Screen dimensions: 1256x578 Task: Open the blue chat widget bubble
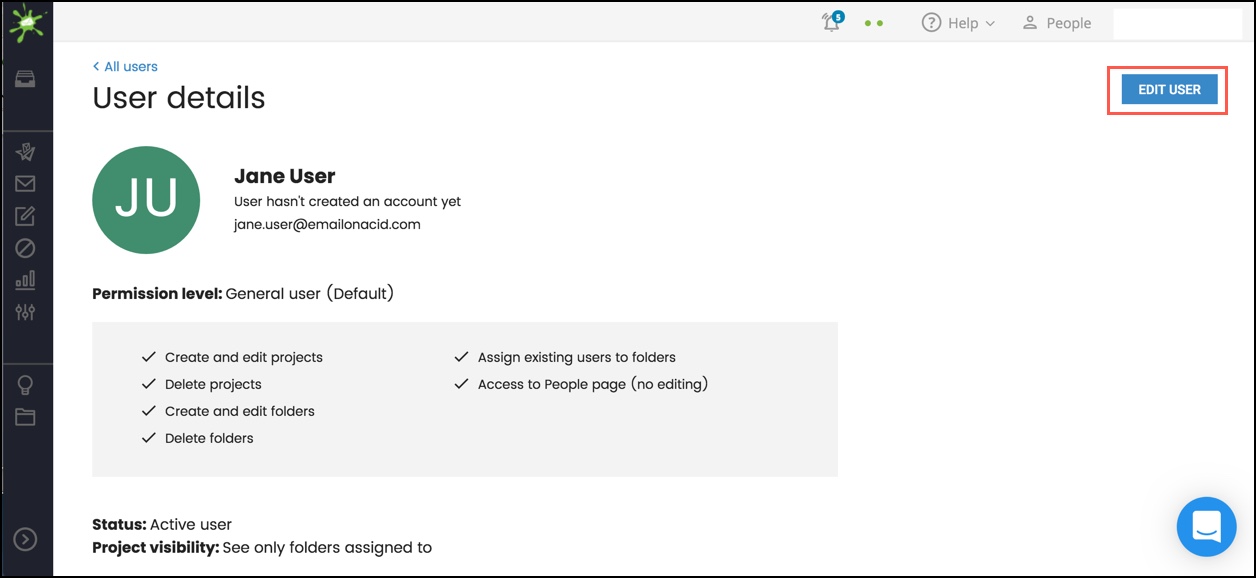[1207, 526]
